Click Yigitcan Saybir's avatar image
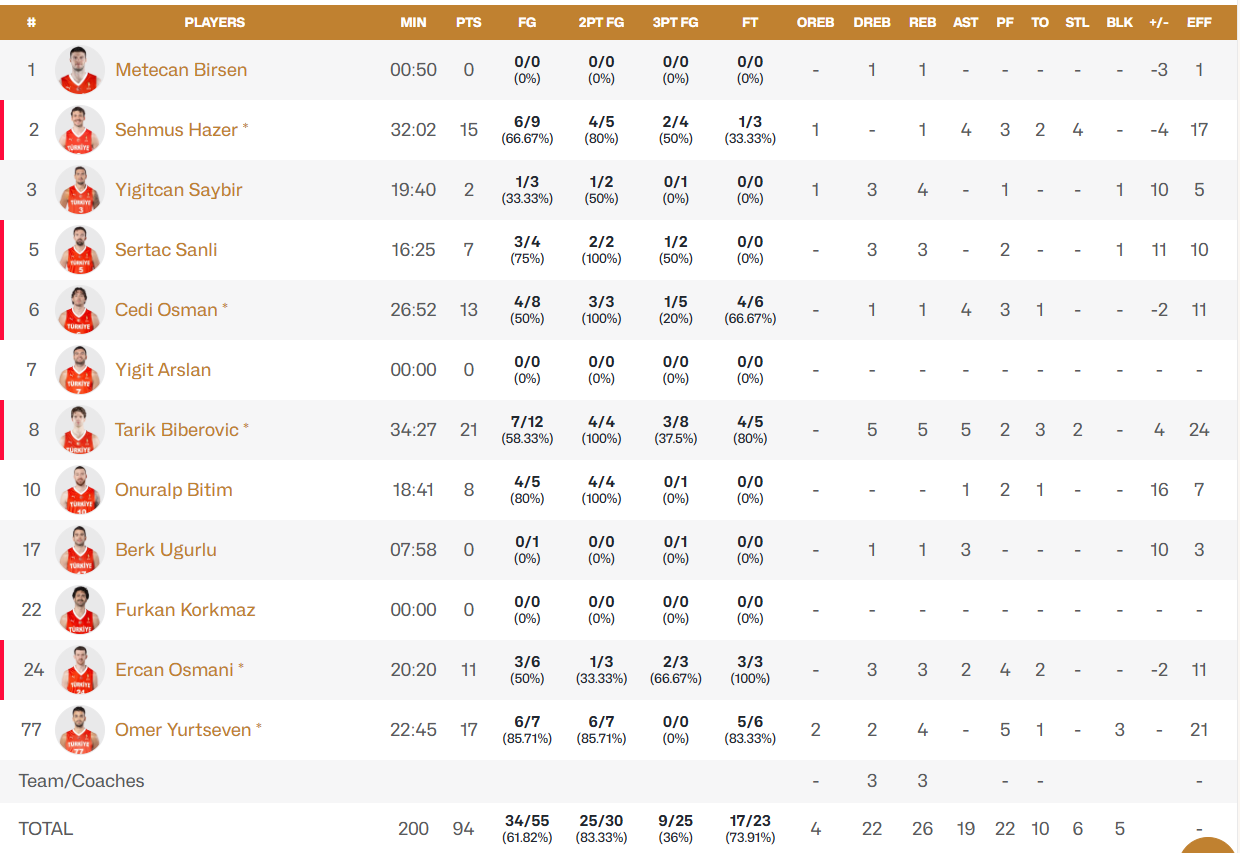Image resolution: width=1240 pixels, height=853 pixels. (x=80, y=190)
